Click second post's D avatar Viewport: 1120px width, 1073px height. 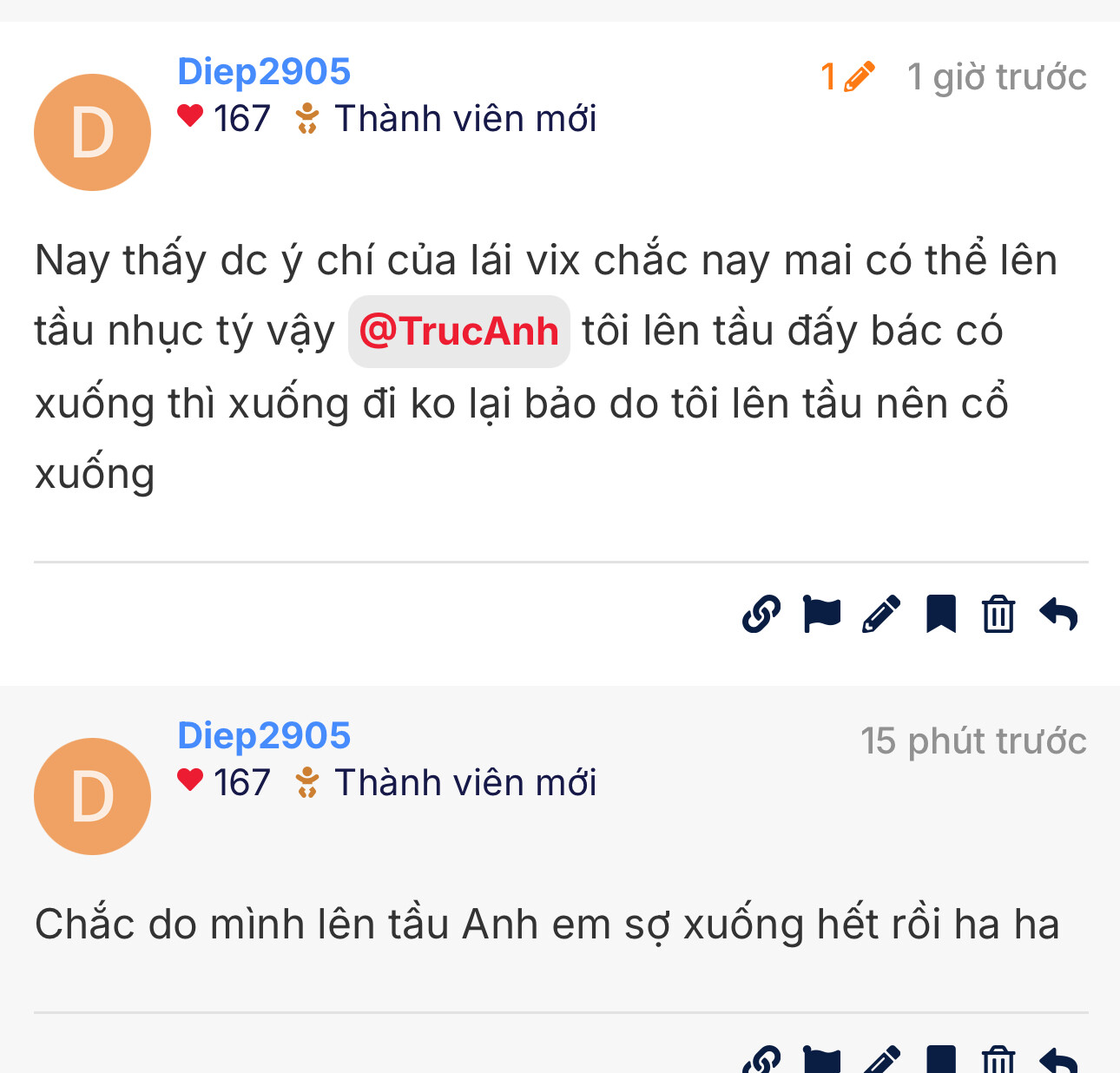point(92,796)
